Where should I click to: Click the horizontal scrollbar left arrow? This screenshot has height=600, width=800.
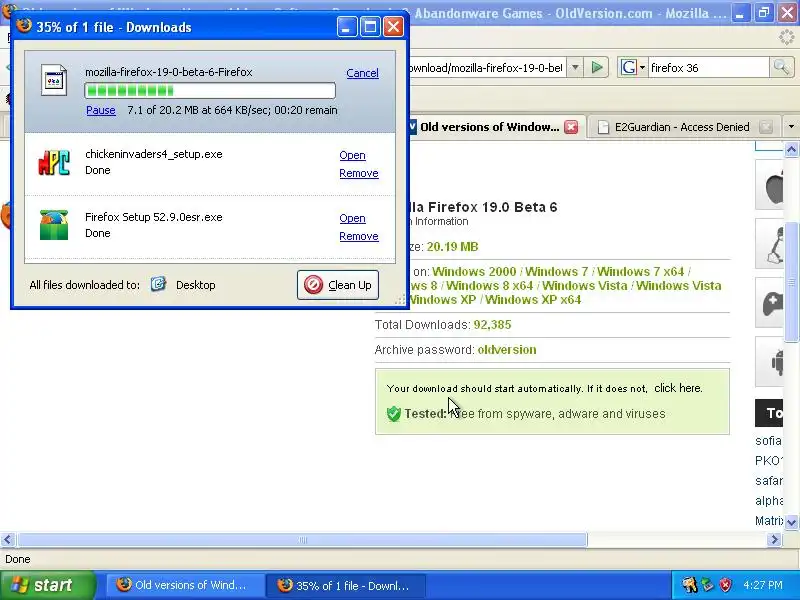click(8, 539)
